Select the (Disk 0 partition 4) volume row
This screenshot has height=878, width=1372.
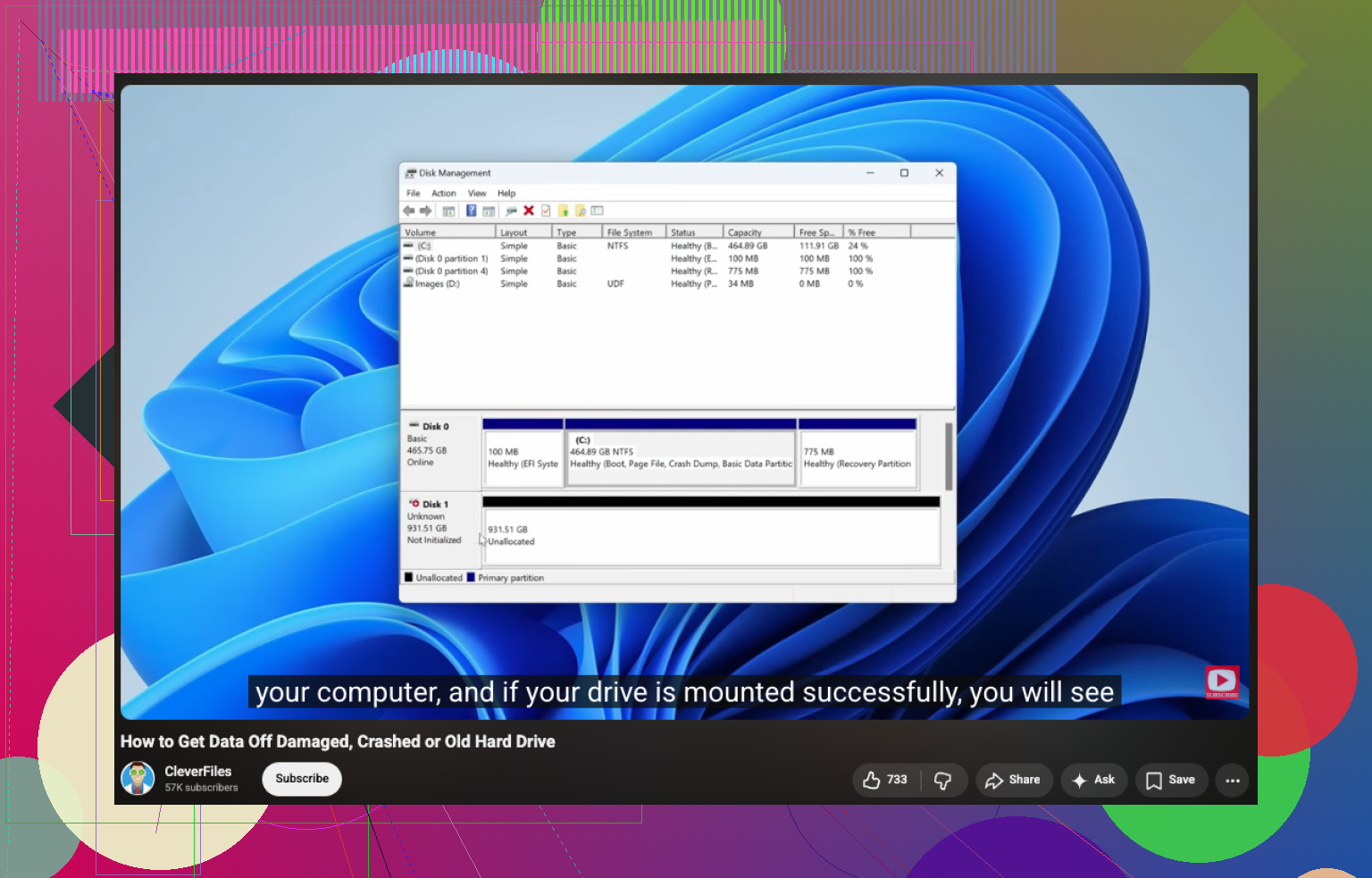[678, 271]
